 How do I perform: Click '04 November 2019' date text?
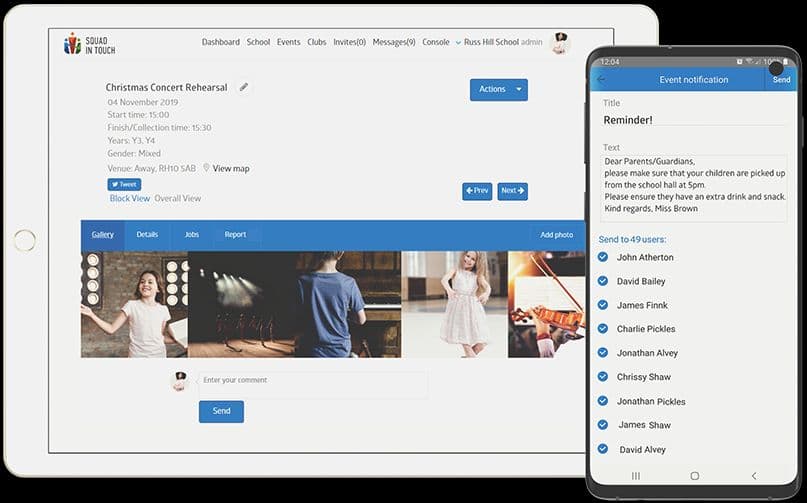click(143, 102)
